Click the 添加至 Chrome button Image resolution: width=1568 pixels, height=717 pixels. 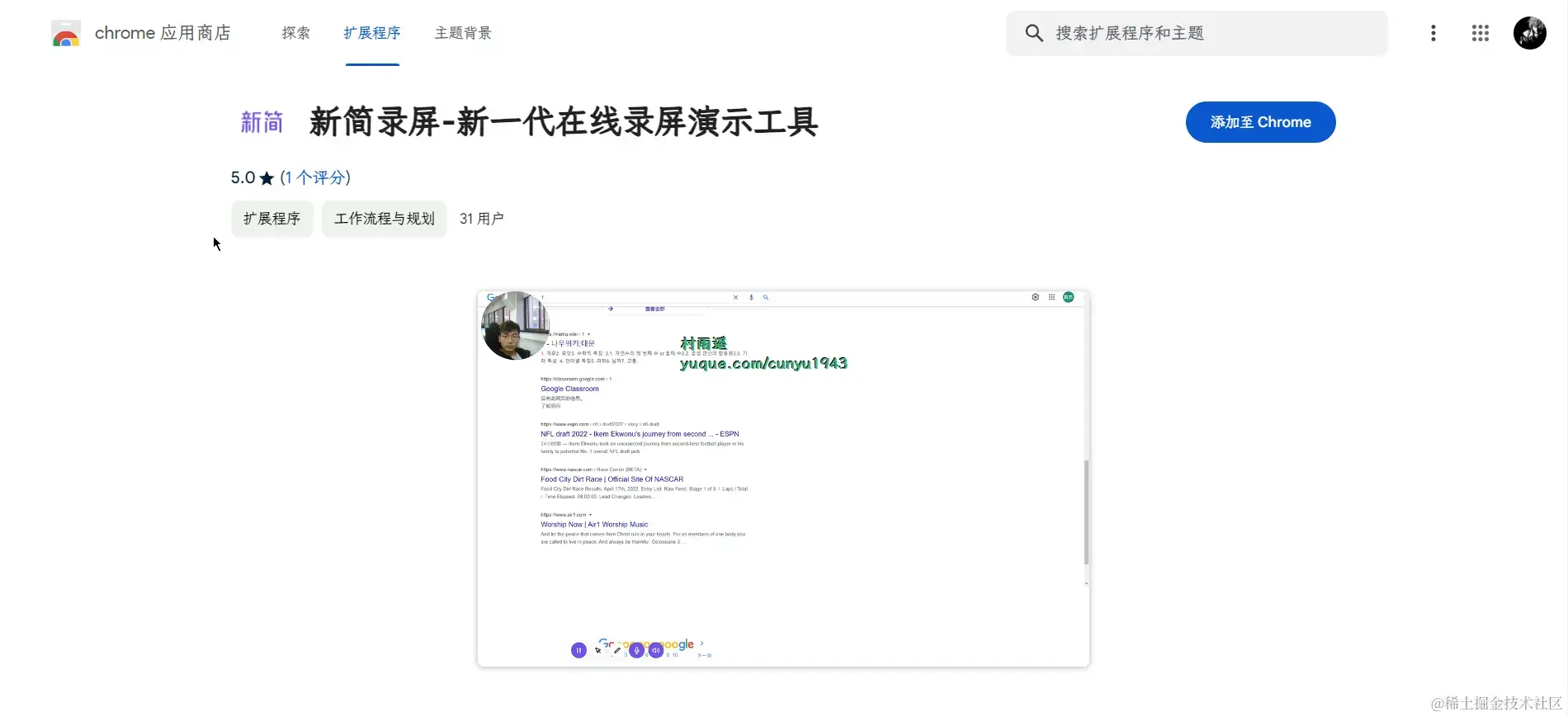[1260, 122]
